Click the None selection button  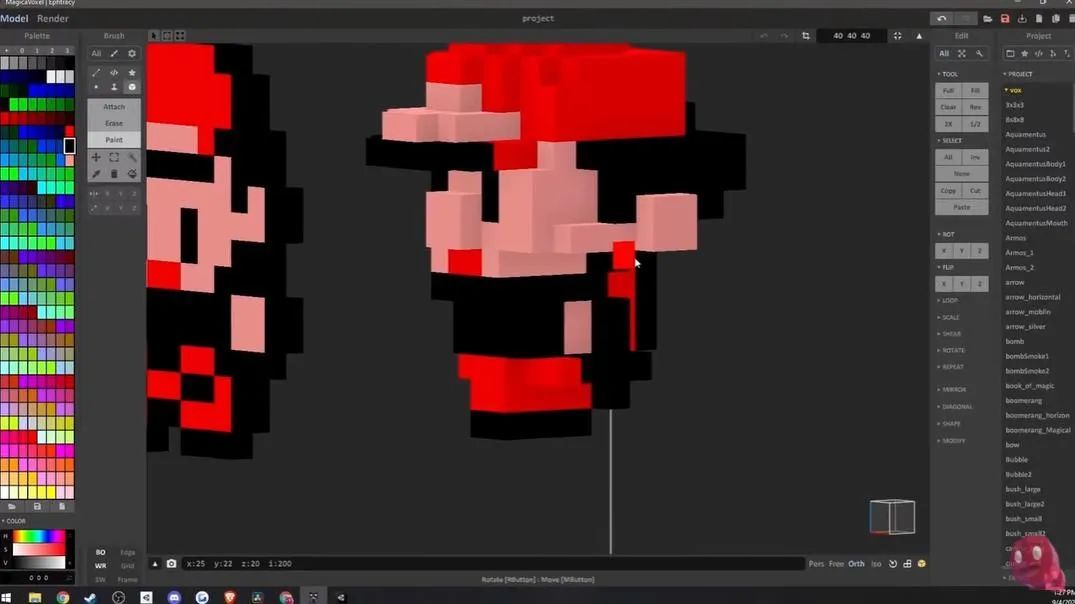point(962,174)
